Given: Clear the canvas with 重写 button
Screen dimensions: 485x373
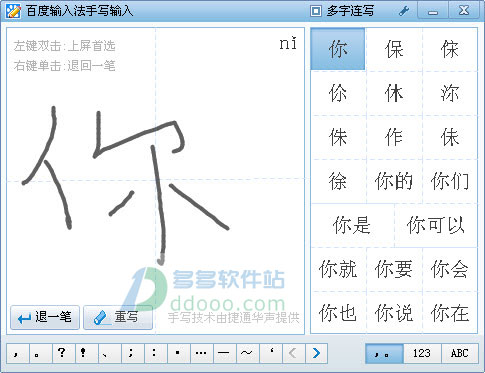Looking at the screenshot, I should (x=118, y=317).
